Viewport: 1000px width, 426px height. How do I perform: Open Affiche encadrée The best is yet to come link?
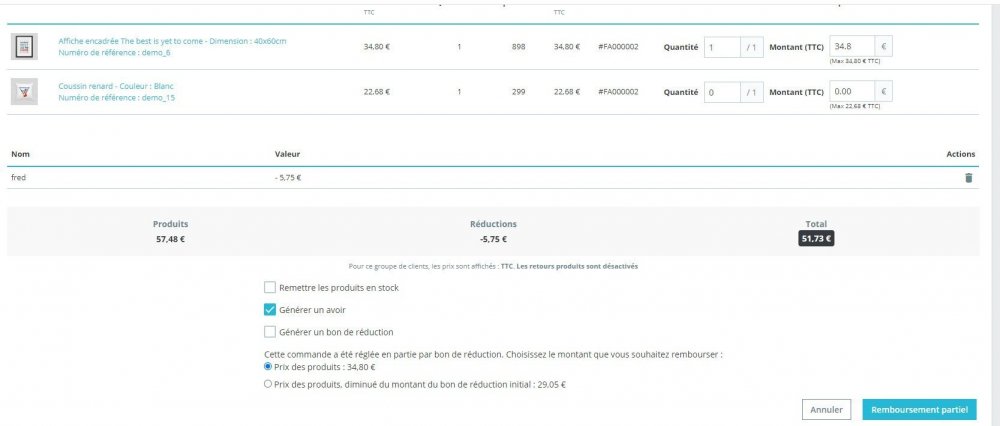172,41
